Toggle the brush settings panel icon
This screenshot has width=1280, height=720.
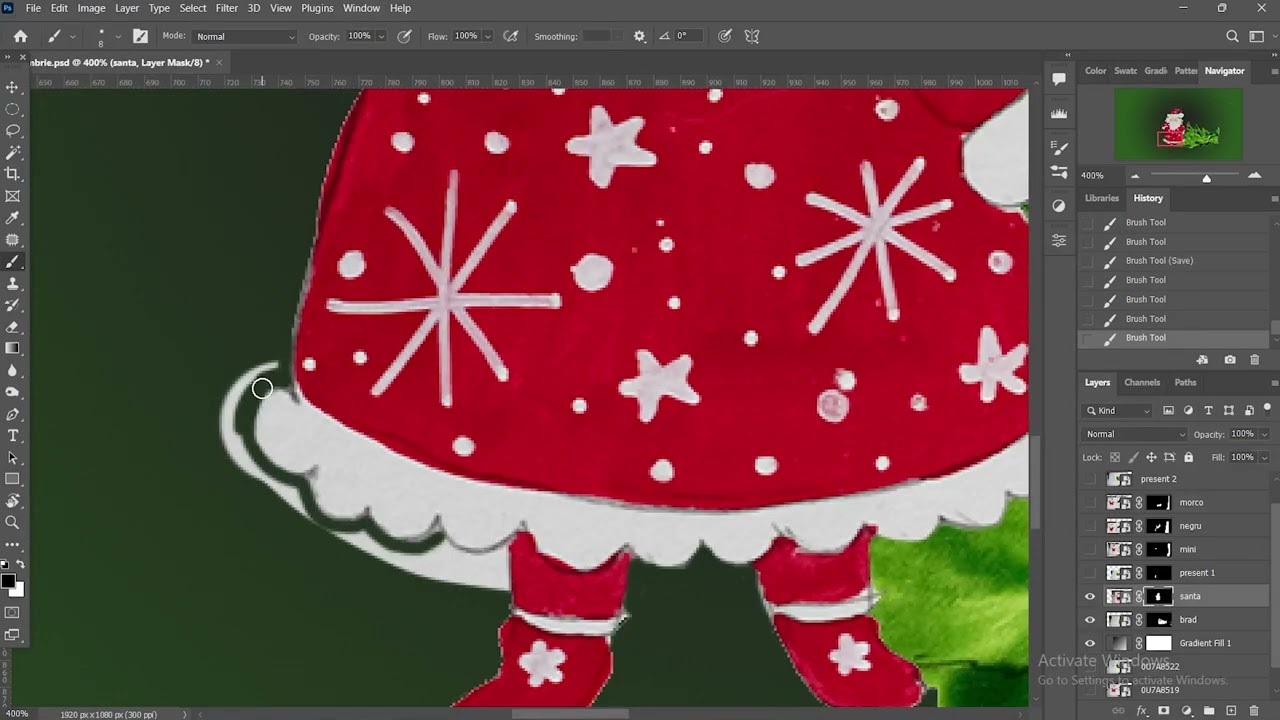click(140, 36)
